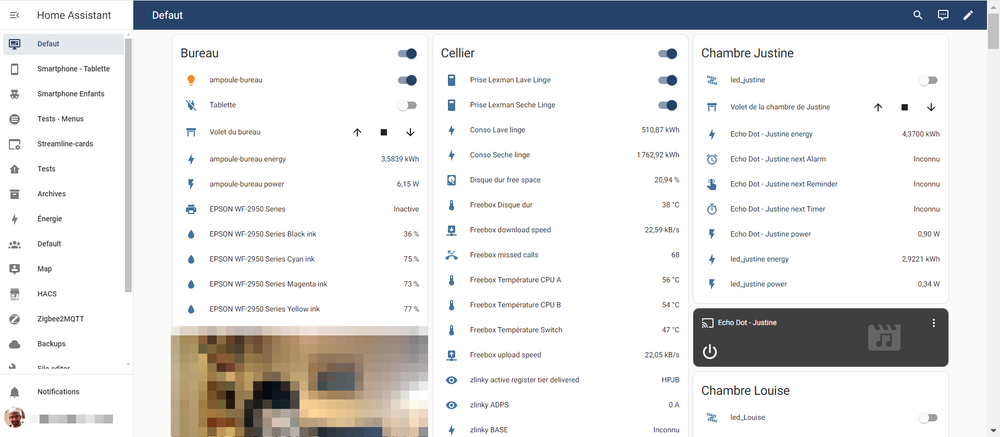This screenshot has width=1000, height=437.
Task: Collapse the sidebar with hamburger menu icon
Action: click(x=15, y=15)
